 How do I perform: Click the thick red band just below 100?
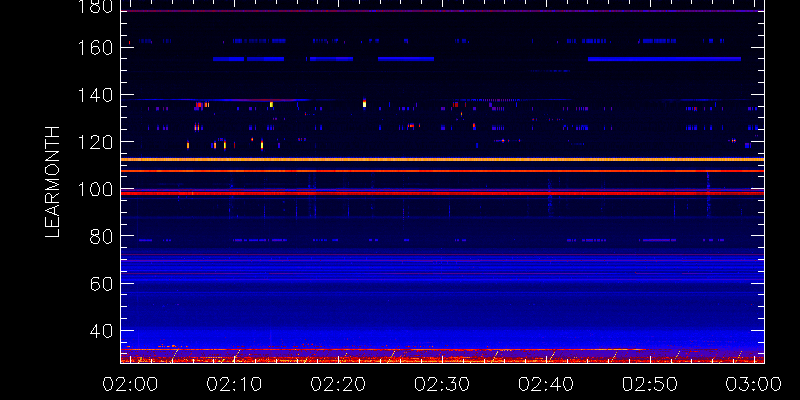442,193
